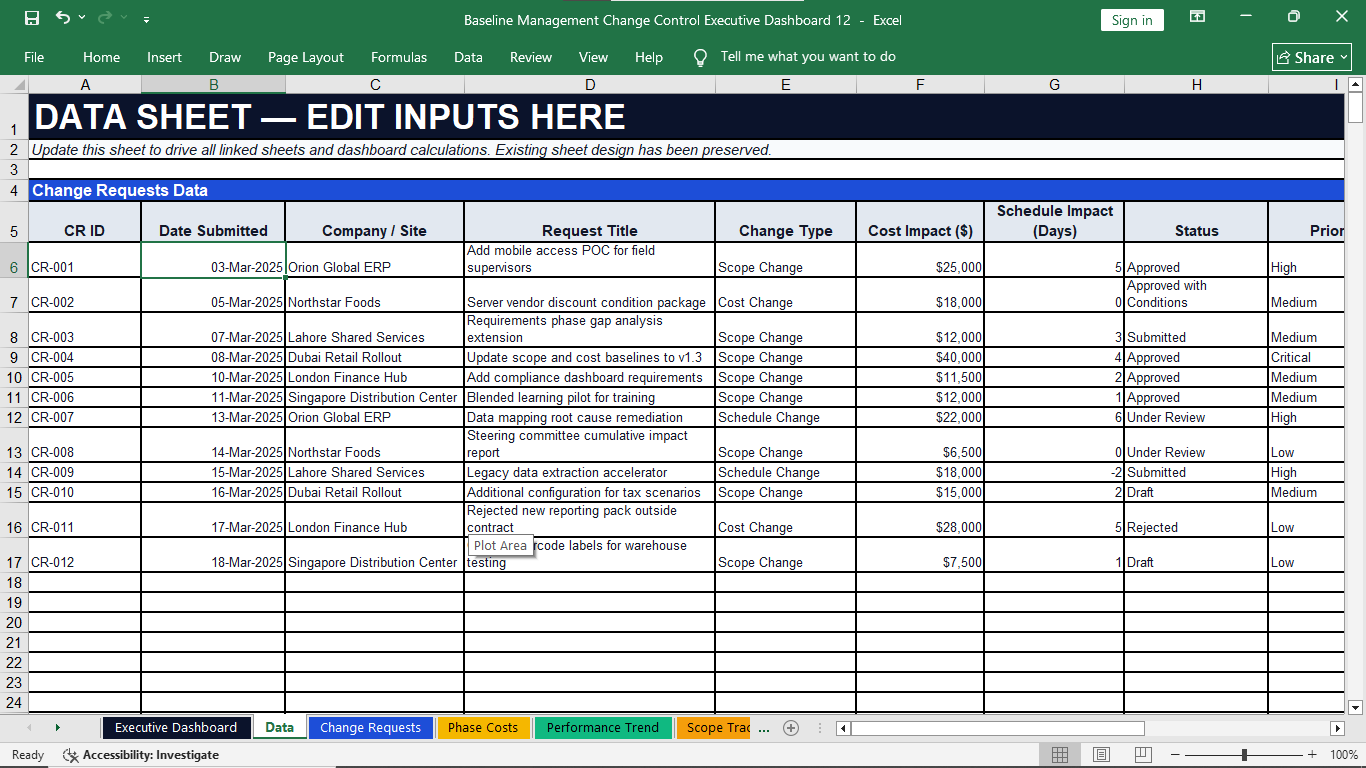This screenshot has height=768, width=1366.
Task: Switch to Page Layout view icon
Action: [1101, 755]
